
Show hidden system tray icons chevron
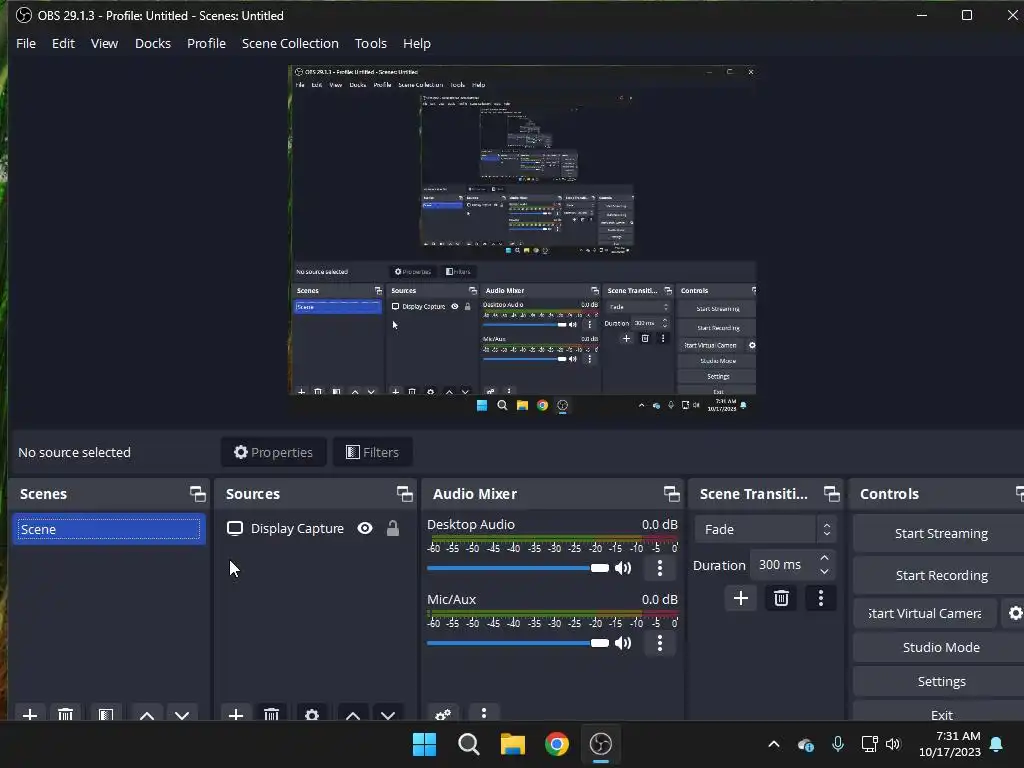tap(774, 744)
